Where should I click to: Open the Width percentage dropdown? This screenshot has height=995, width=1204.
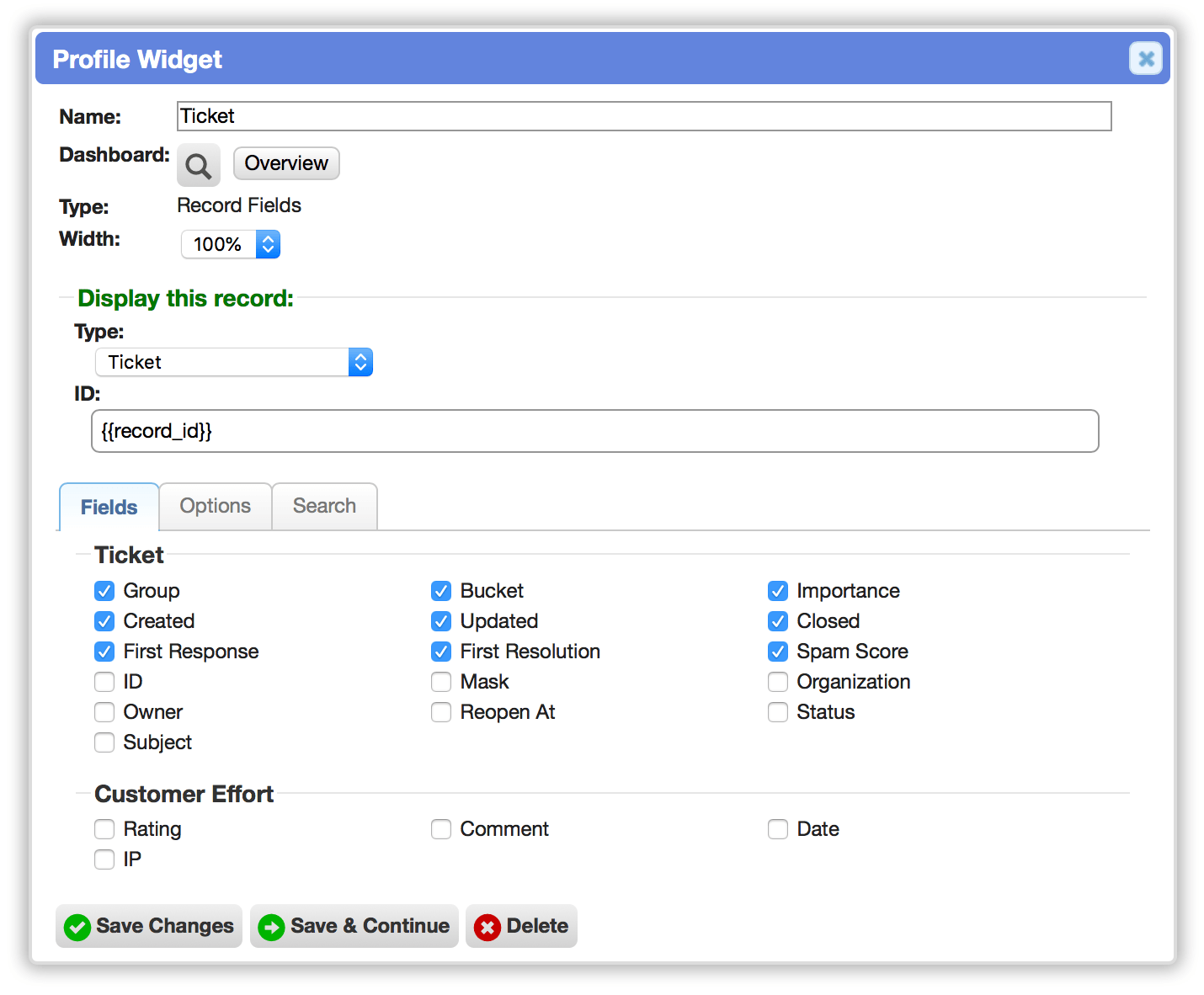(x=231, y=244)
